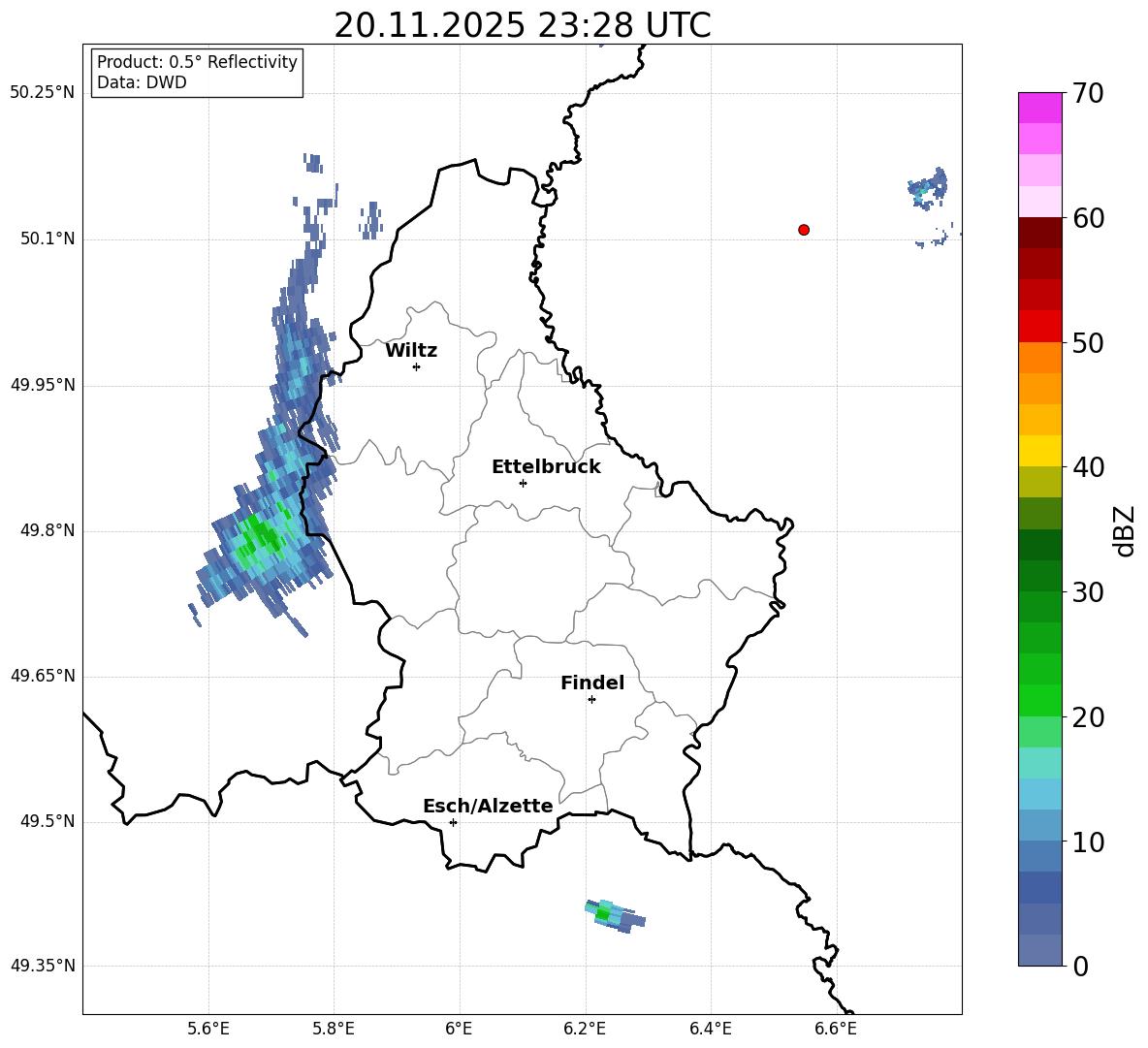1148x1048 pixels.
Task: Click the 5.6°E longitude label
Action: (x=208, y=1029)
